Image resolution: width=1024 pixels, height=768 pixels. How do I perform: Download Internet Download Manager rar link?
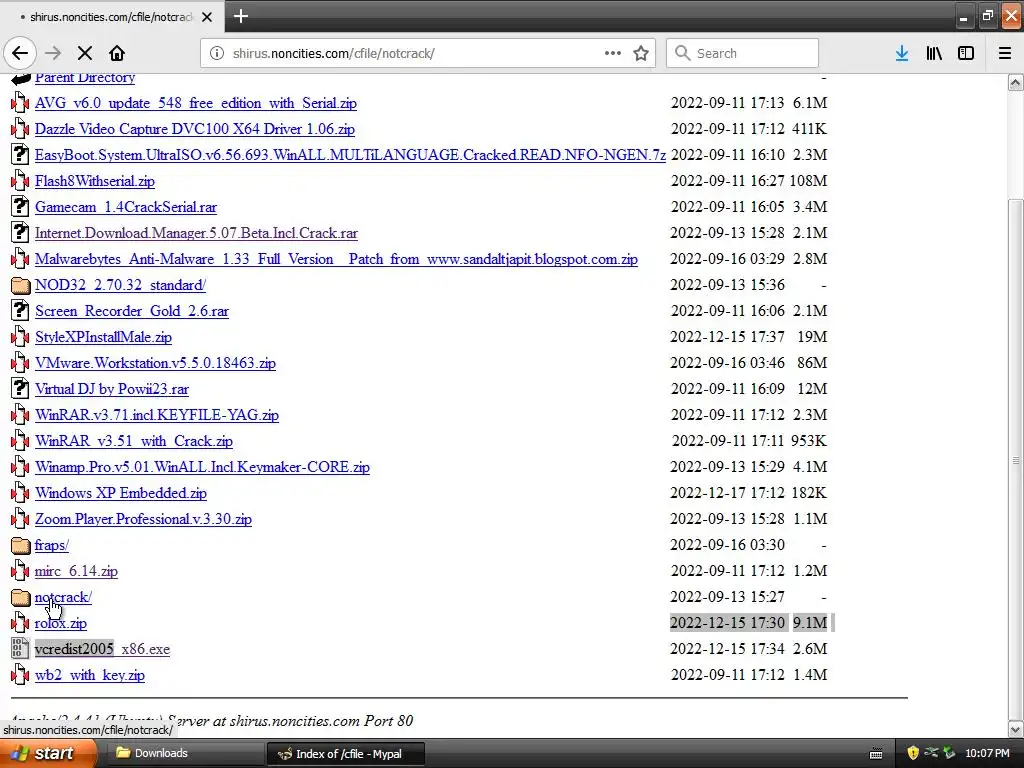pos(197,233)
